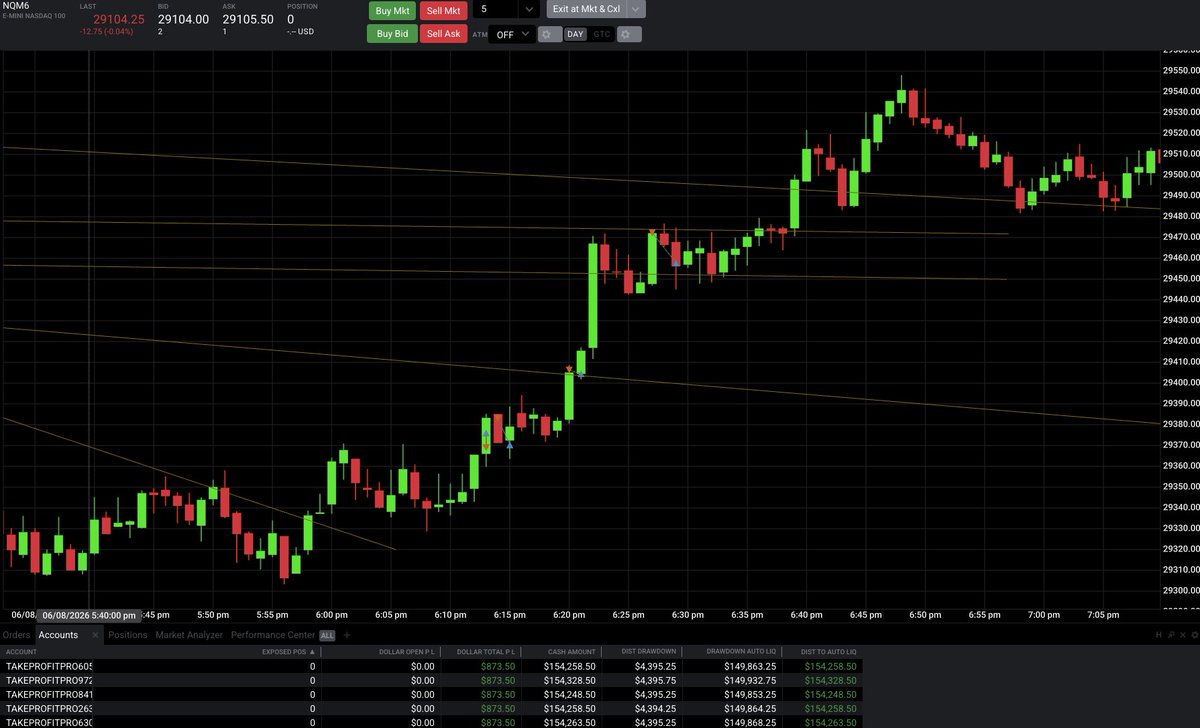
Task: Open the Market Analyzer tab
Action: (189, 635)
